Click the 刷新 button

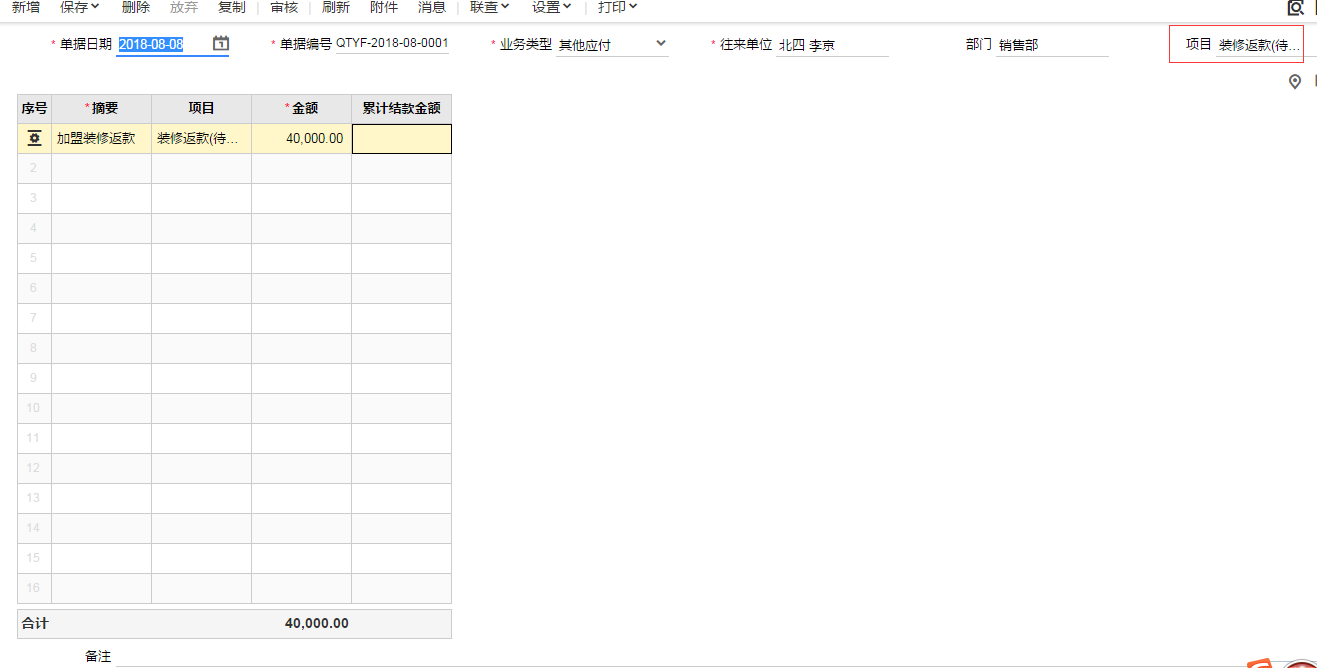[x=336, y=8]
